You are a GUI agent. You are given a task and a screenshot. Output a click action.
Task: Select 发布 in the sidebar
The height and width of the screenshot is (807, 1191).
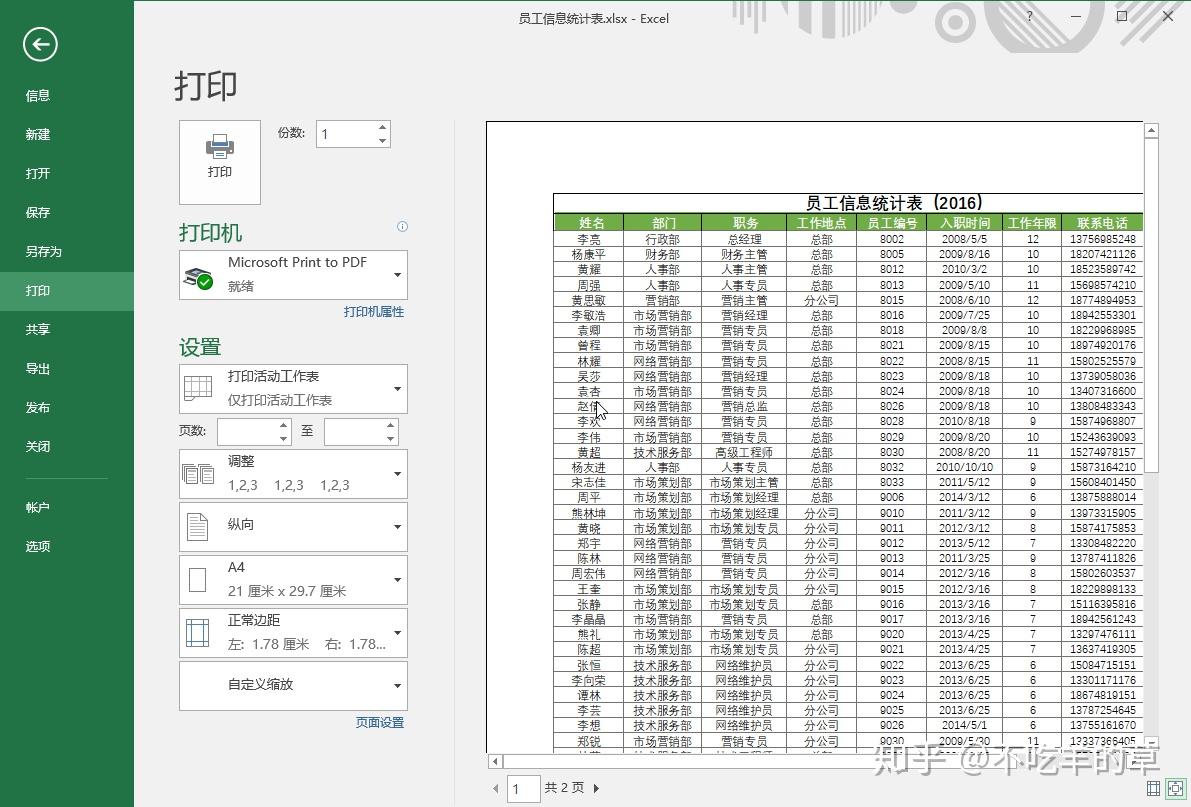click(67, 408)
